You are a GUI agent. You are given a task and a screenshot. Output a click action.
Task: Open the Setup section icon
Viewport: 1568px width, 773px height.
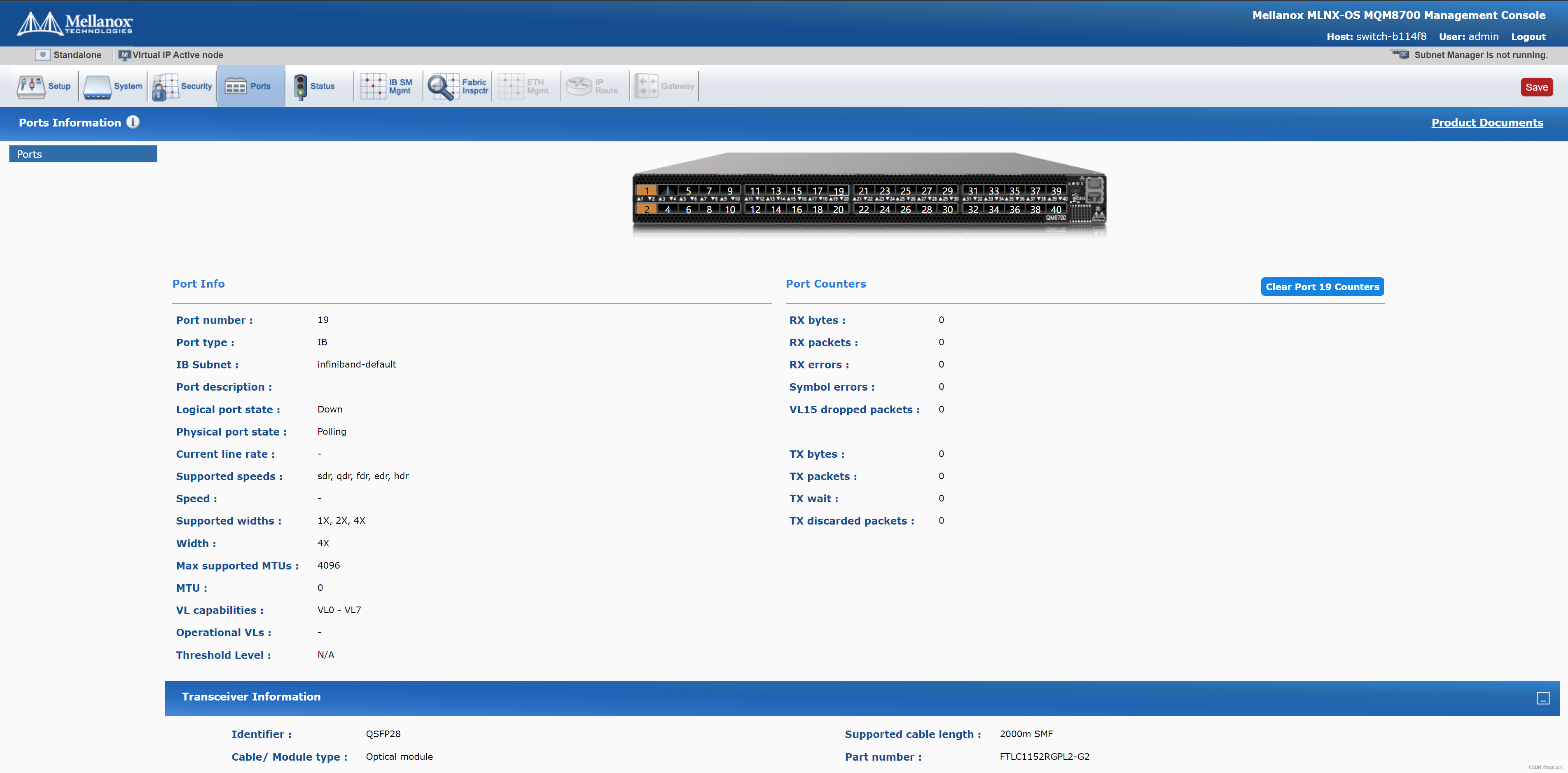30,87
